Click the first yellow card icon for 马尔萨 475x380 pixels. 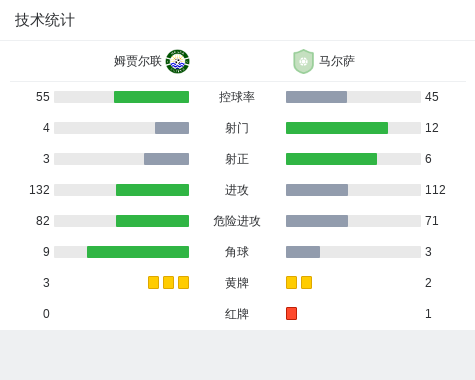[291, 283]
